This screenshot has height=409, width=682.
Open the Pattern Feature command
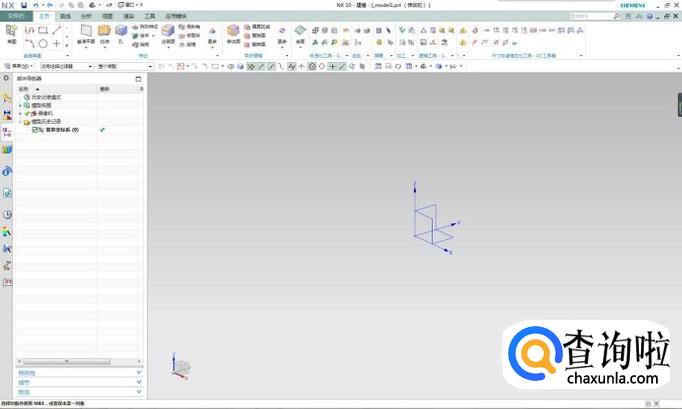(x=145, y=27)
